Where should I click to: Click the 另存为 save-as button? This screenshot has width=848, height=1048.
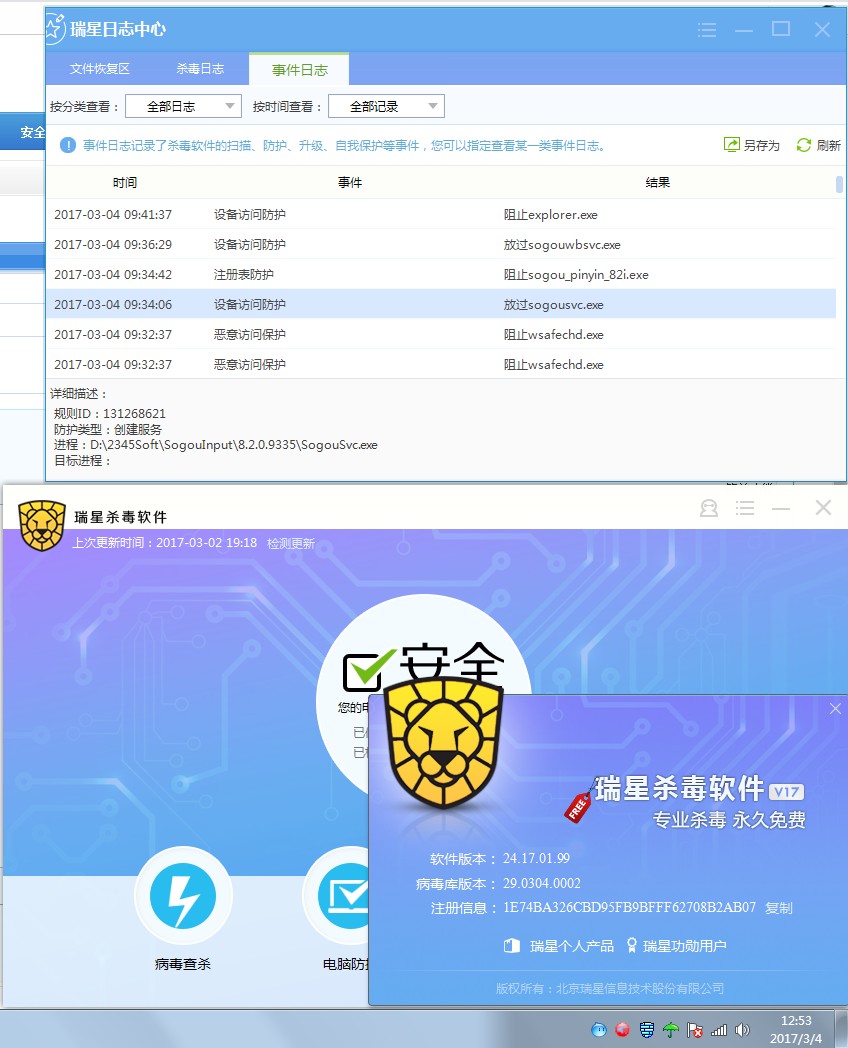coord(752,145)
